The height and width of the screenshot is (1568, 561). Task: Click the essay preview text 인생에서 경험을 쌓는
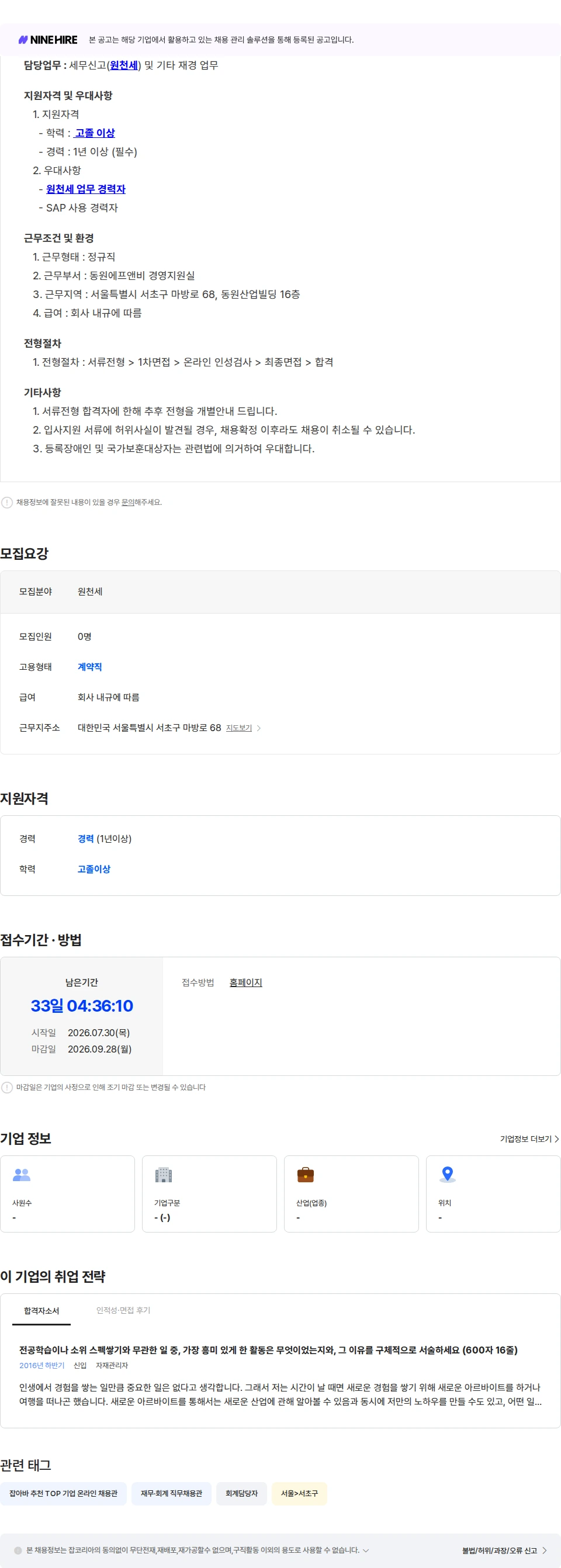click(x=280, y=1394)
